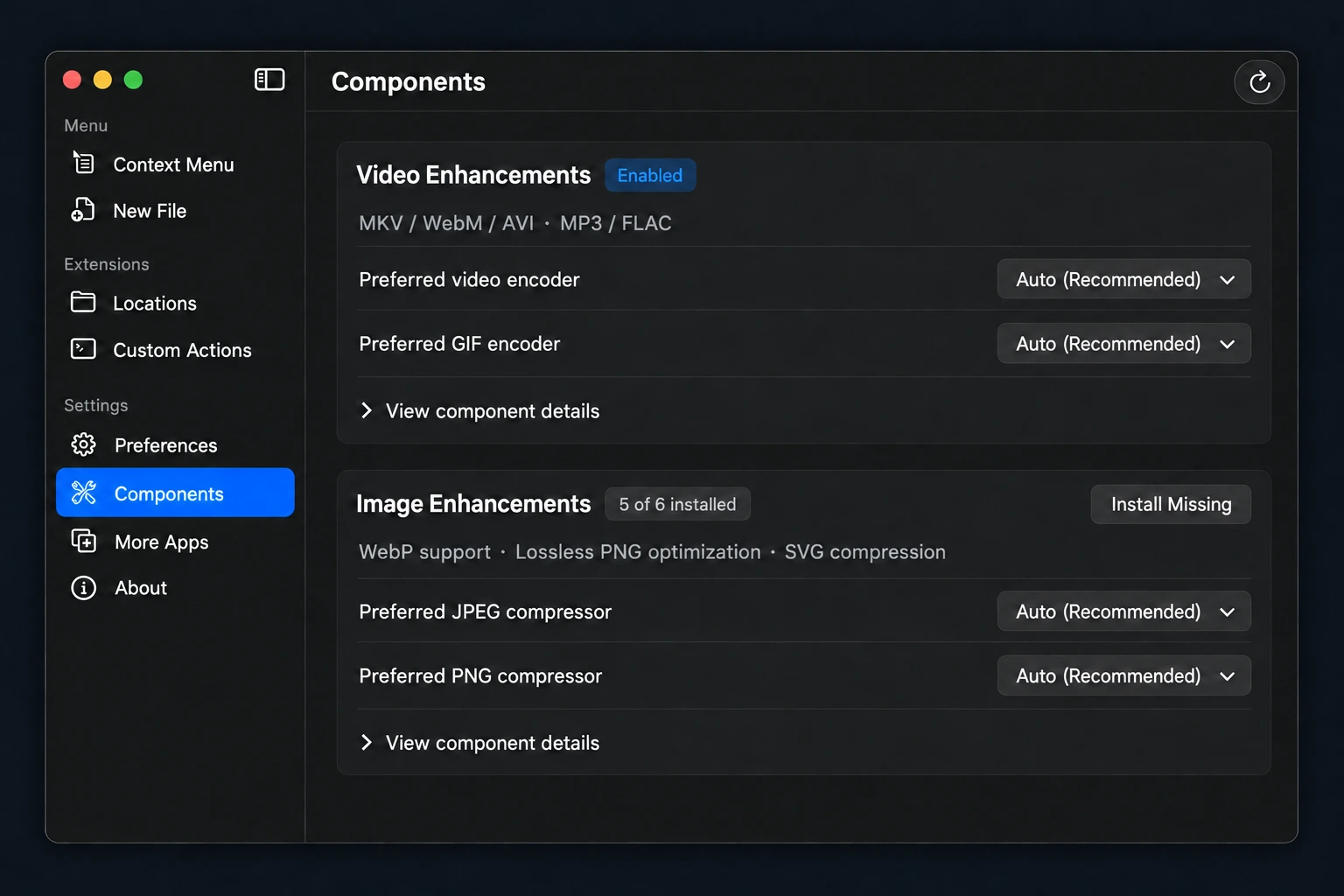1344x896 pixels.
Task: Click Install Missing button
Action: tap(1171, 504)
